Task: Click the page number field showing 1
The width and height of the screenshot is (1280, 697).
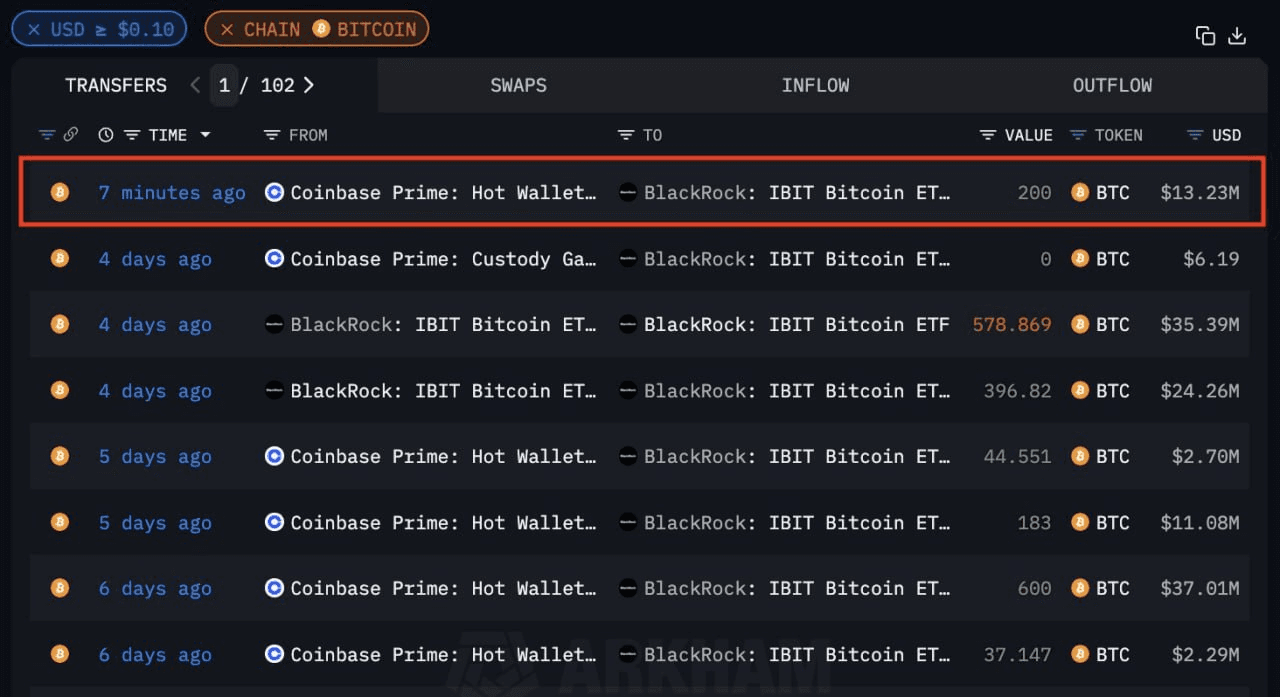Action: click(224, 85)
